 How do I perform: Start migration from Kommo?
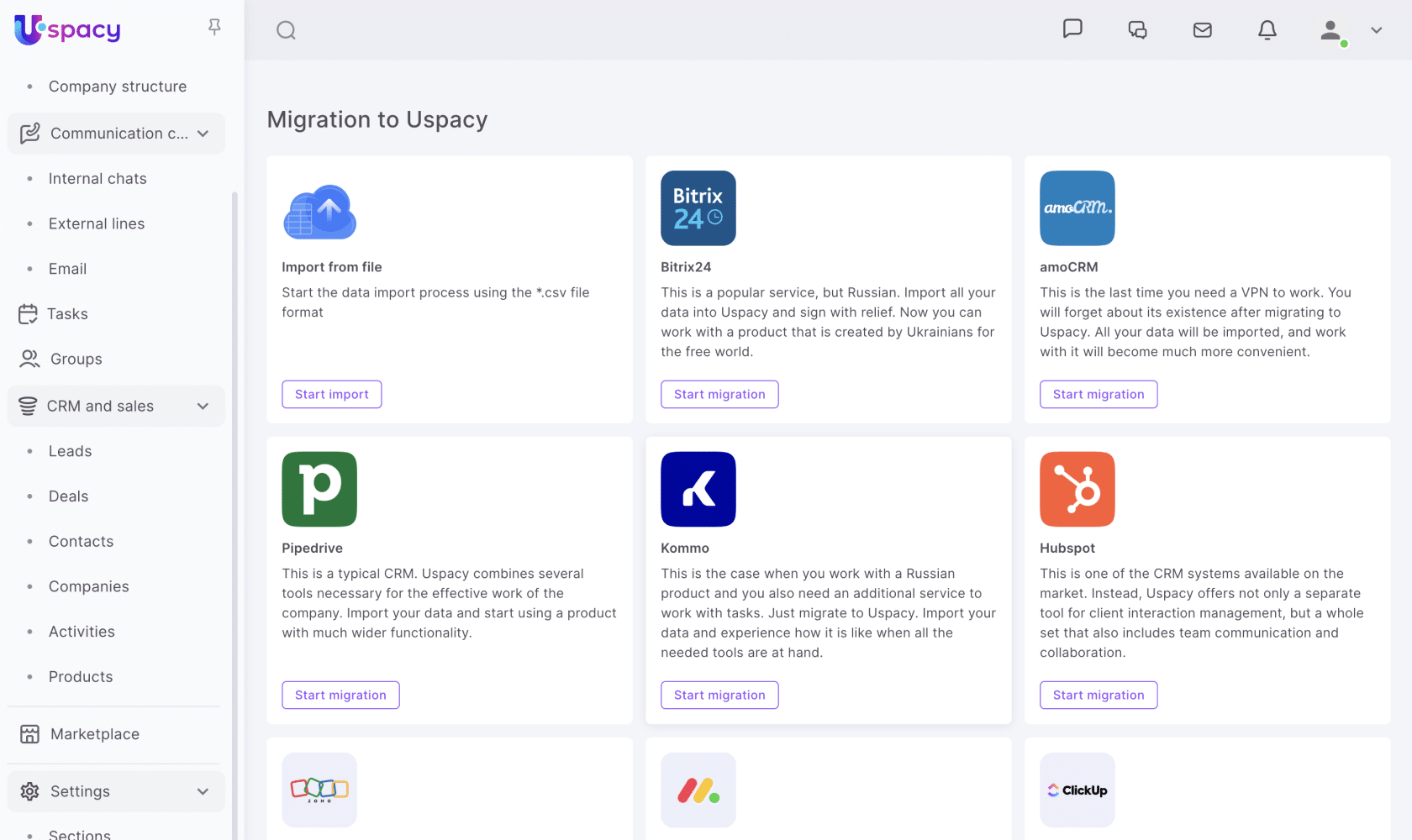tap(719, 695)
